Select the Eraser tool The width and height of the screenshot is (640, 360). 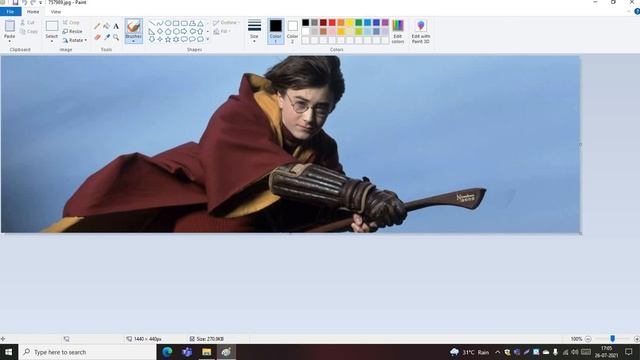97,38
